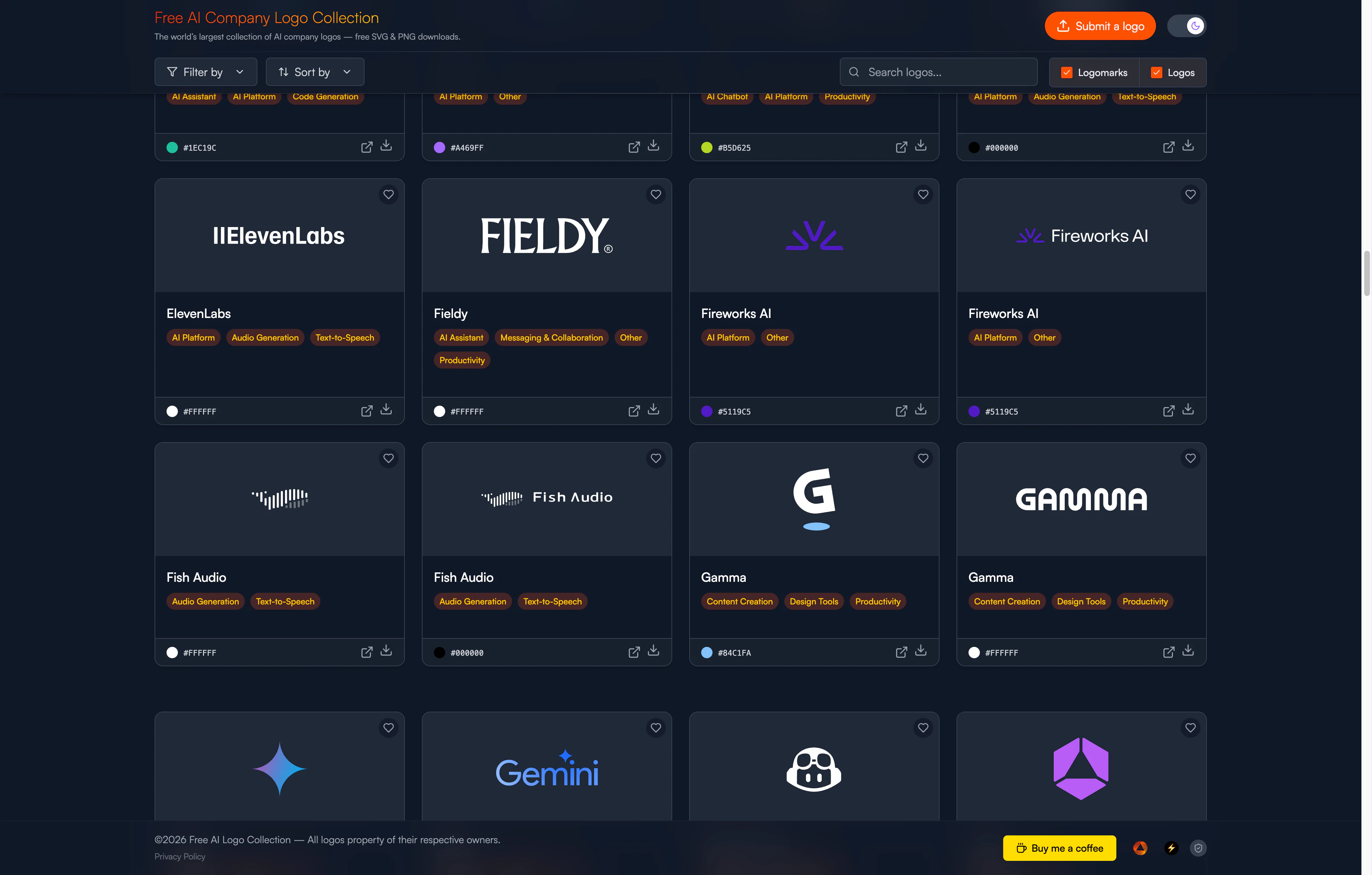Viewport: 1372px width, 875px height.
Task: Click the #5119C5 color swatch on Fireworks AI
Action: tap(707, 411)
